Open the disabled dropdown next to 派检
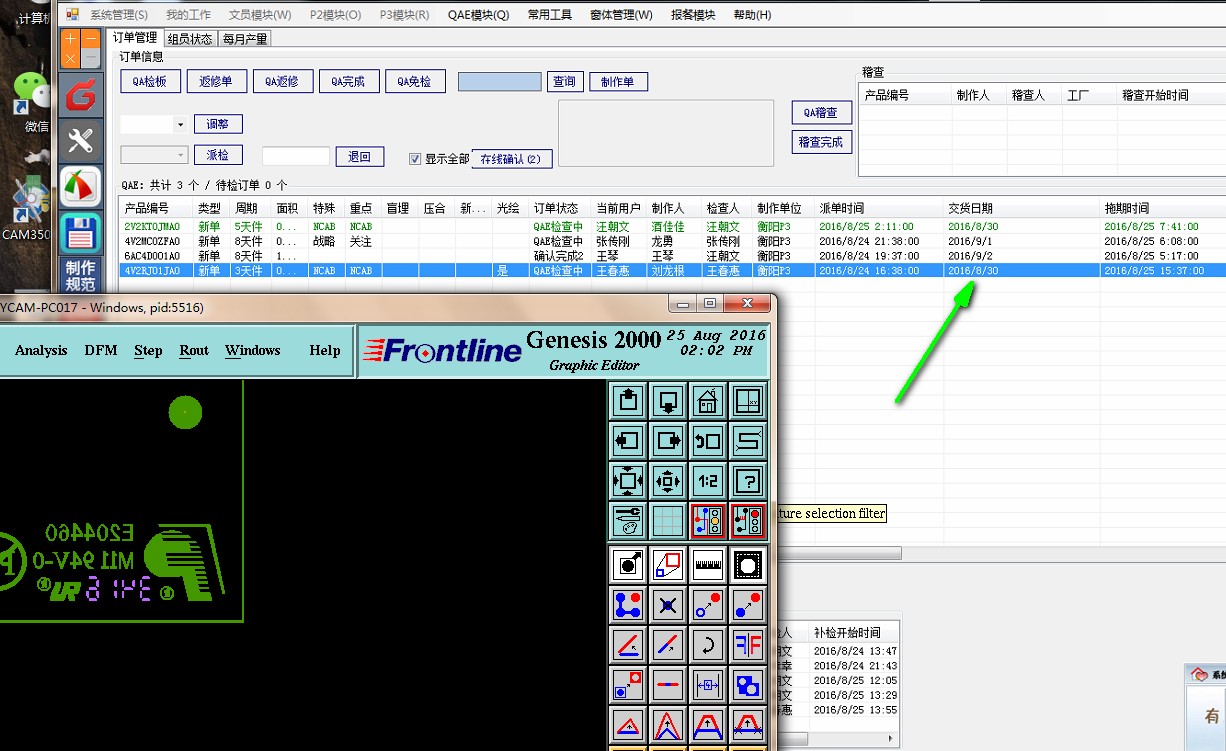 tap(180, 155)
